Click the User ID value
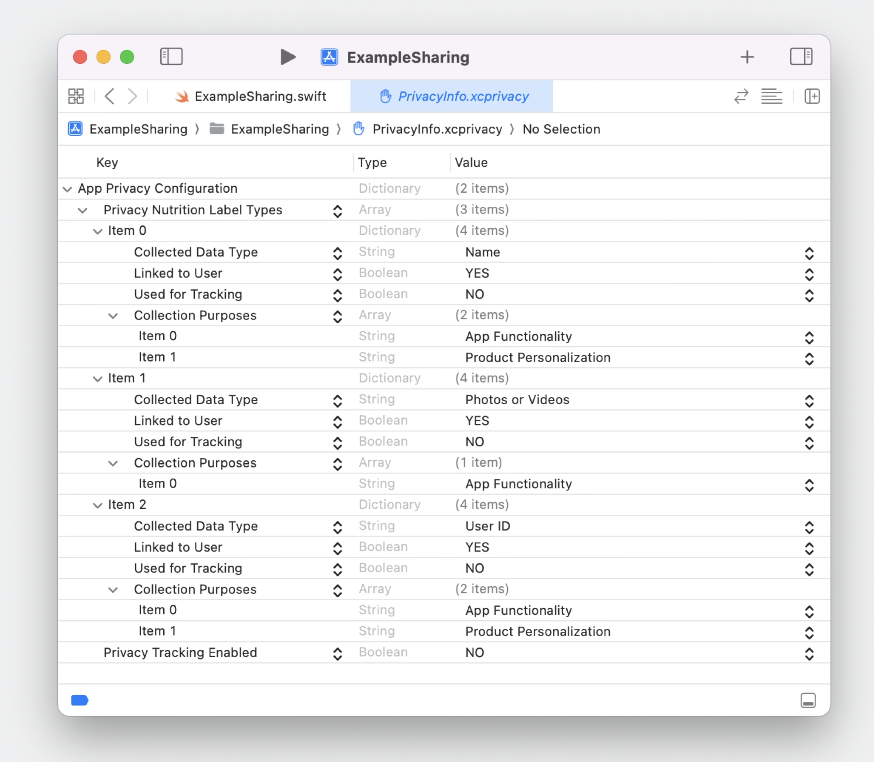874x762 pixels. (488, 526)
